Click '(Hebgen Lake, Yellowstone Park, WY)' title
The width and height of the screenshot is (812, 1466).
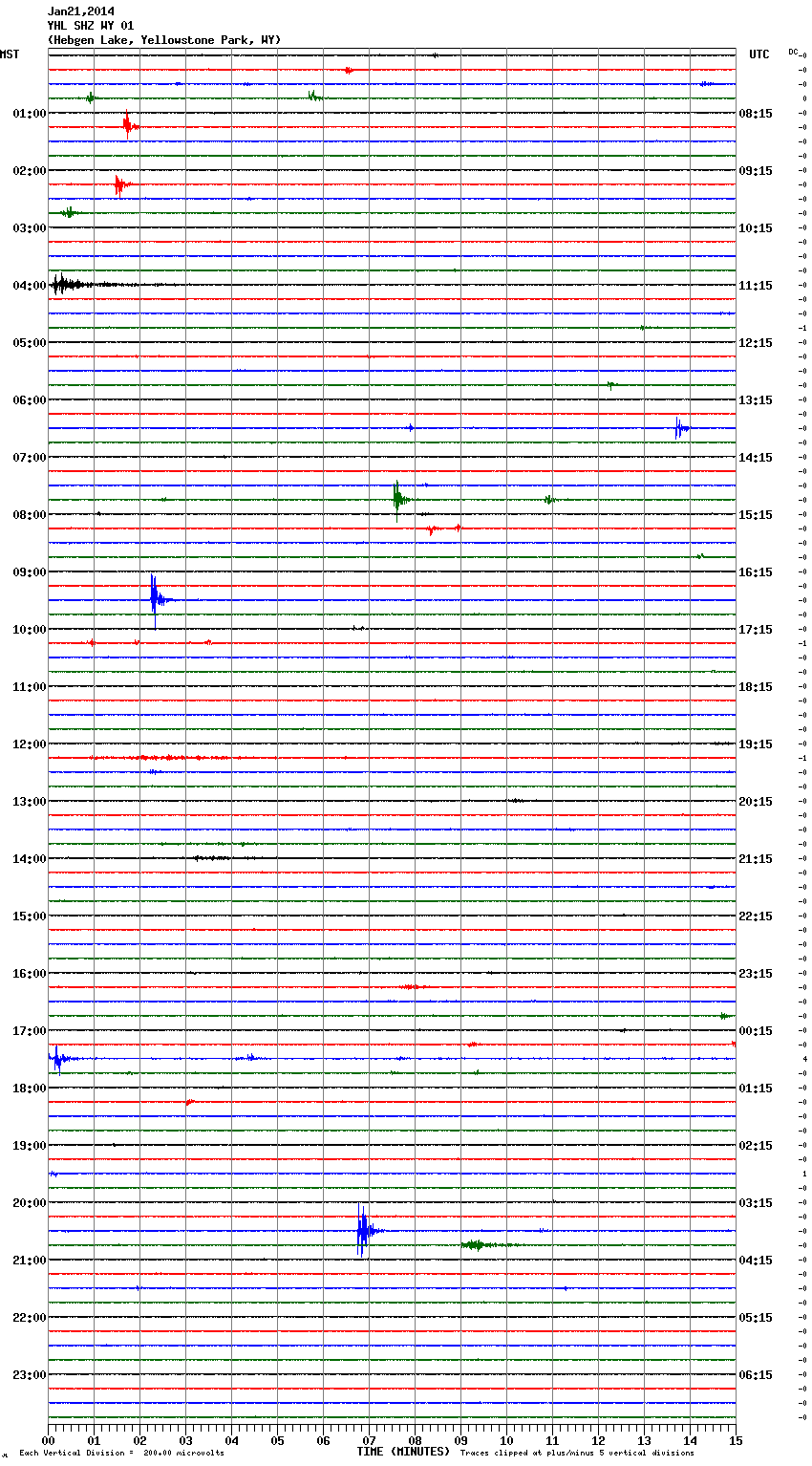coord(164,40)
